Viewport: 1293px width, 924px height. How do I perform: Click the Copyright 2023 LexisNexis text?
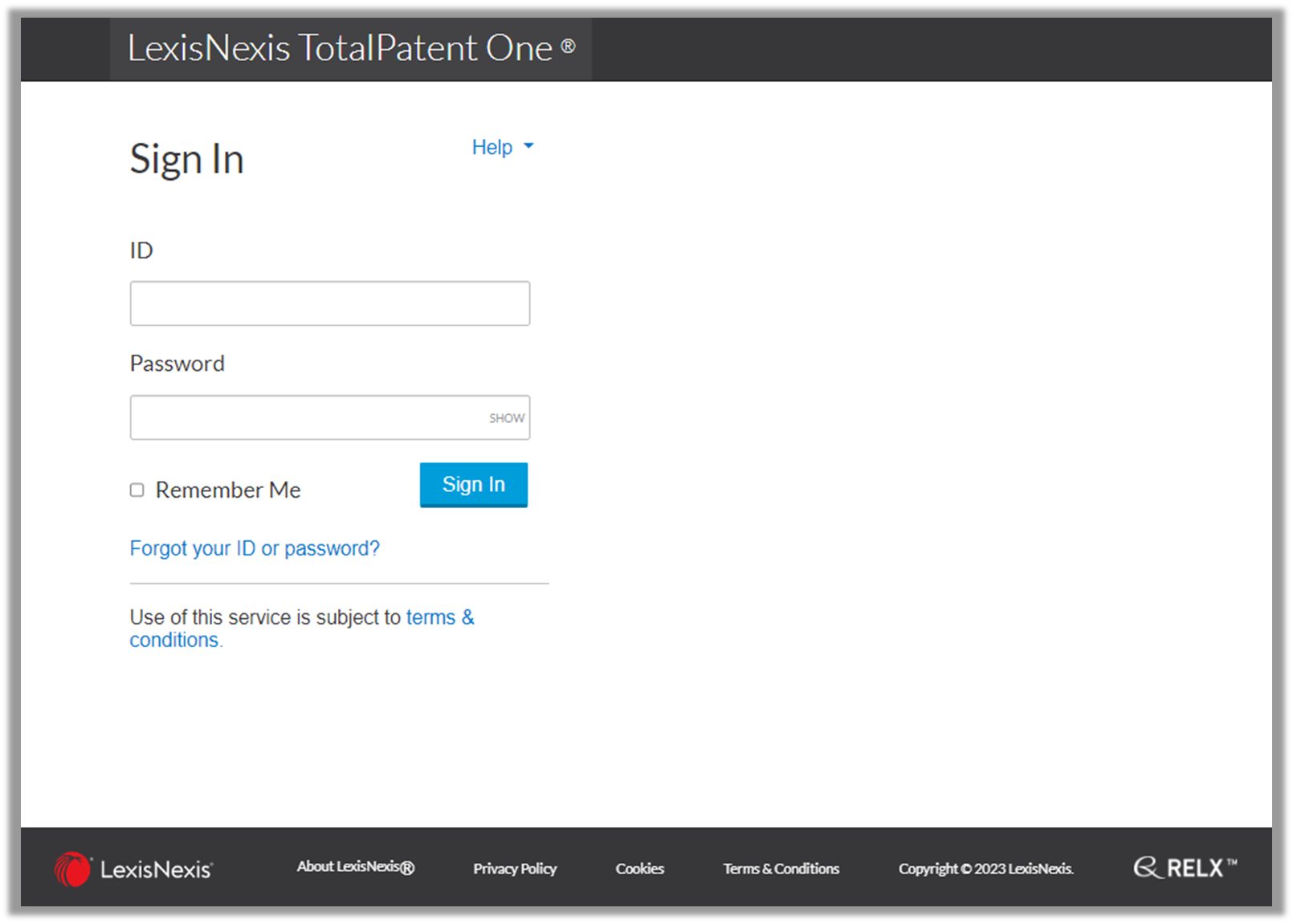pyautogui.click(x=986, y=868)
